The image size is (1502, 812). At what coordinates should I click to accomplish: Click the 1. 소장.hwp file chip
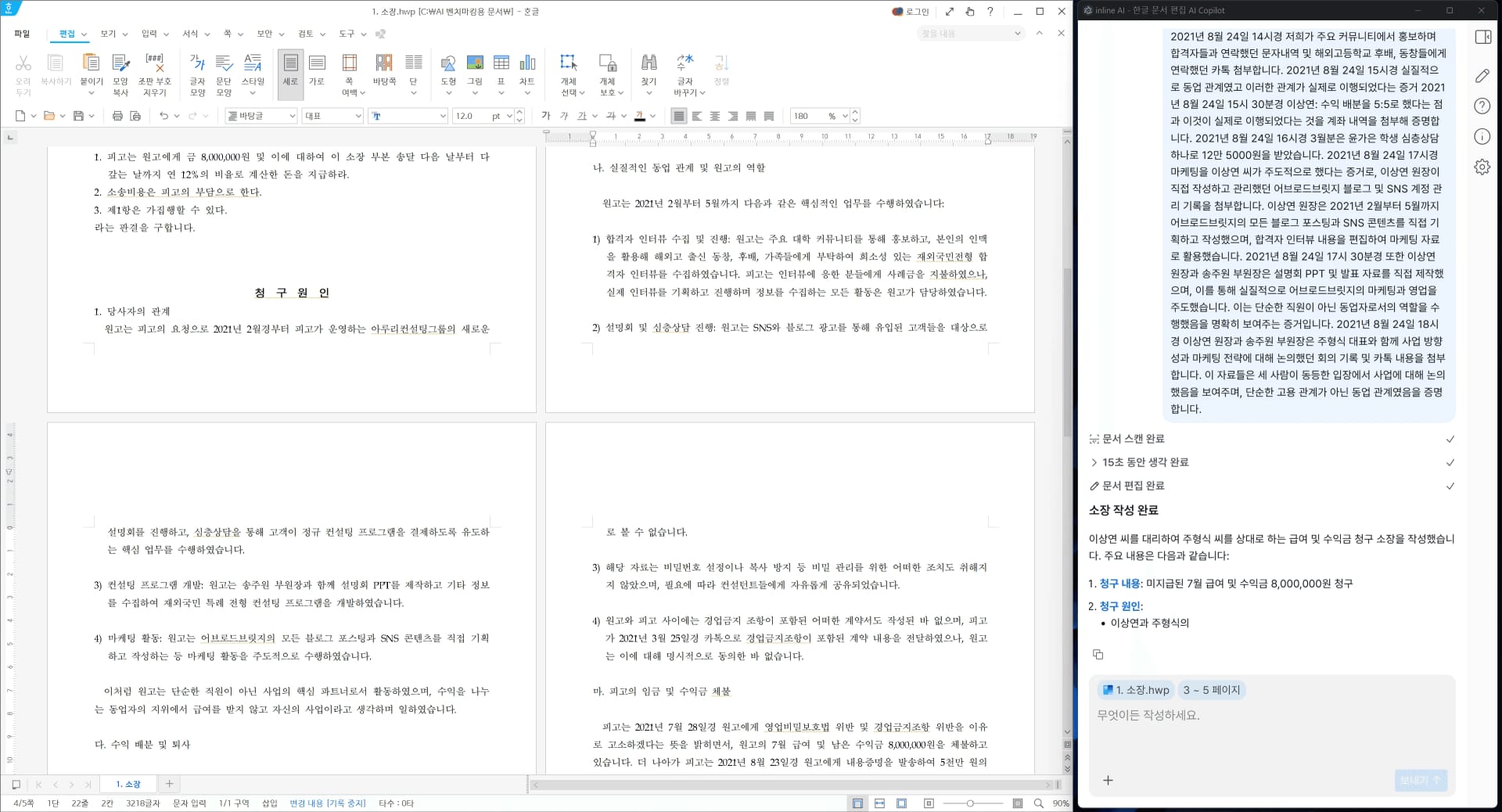(1135, 690)
